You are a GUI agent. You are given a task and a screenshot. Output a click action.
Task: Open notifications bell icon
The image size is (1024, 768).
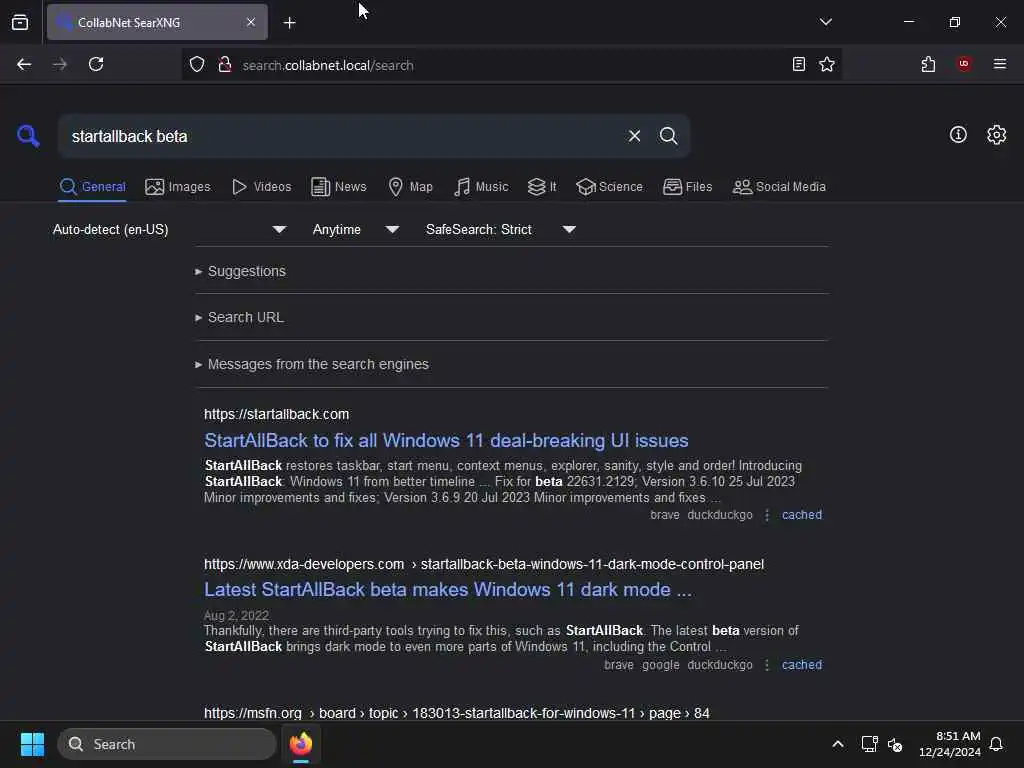tap(996, 744)
